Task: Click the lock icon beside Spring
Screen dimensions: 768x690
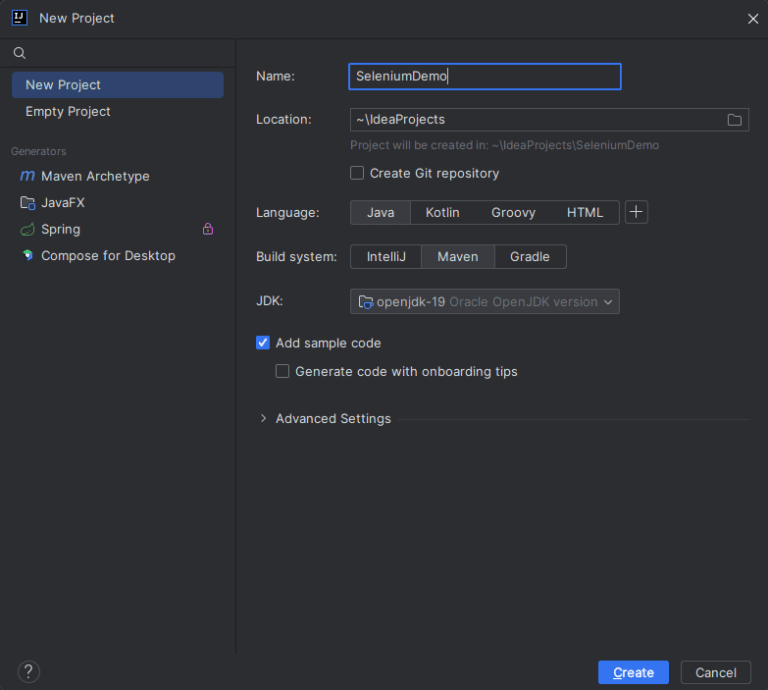Action: coord(208,229)
